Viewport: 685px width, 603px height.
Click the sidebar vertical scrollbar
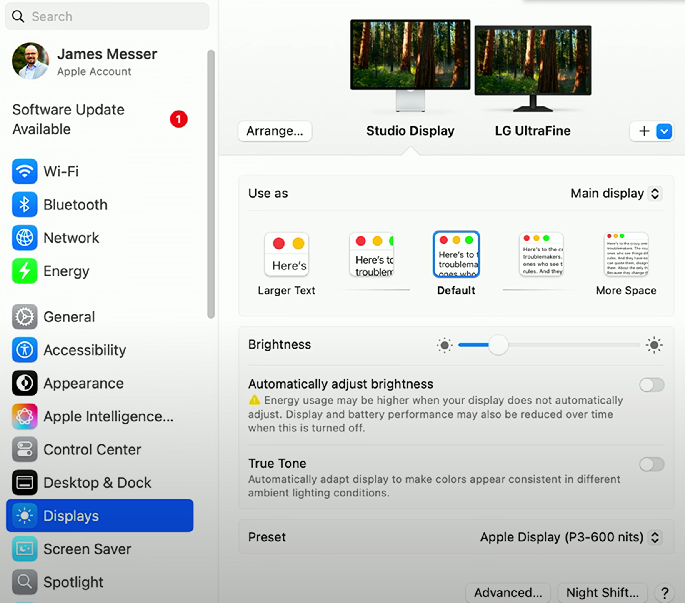211,184
